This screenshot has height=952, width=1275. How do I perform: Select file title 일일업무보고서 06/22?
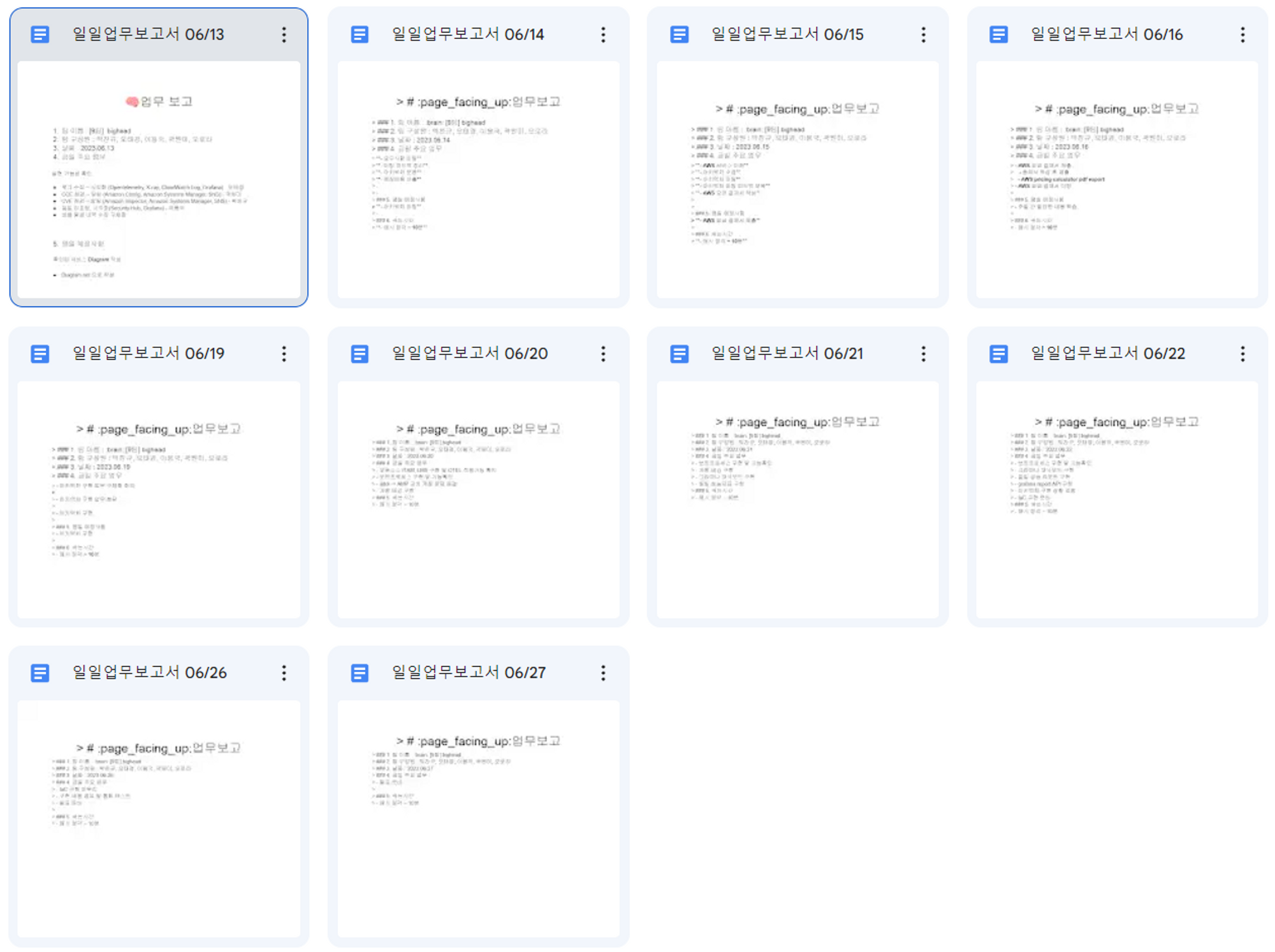click(1108, 354)
